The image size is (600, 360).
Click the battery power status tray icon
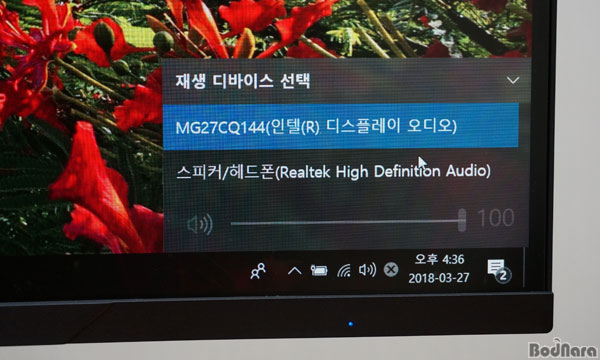point(319,270)
